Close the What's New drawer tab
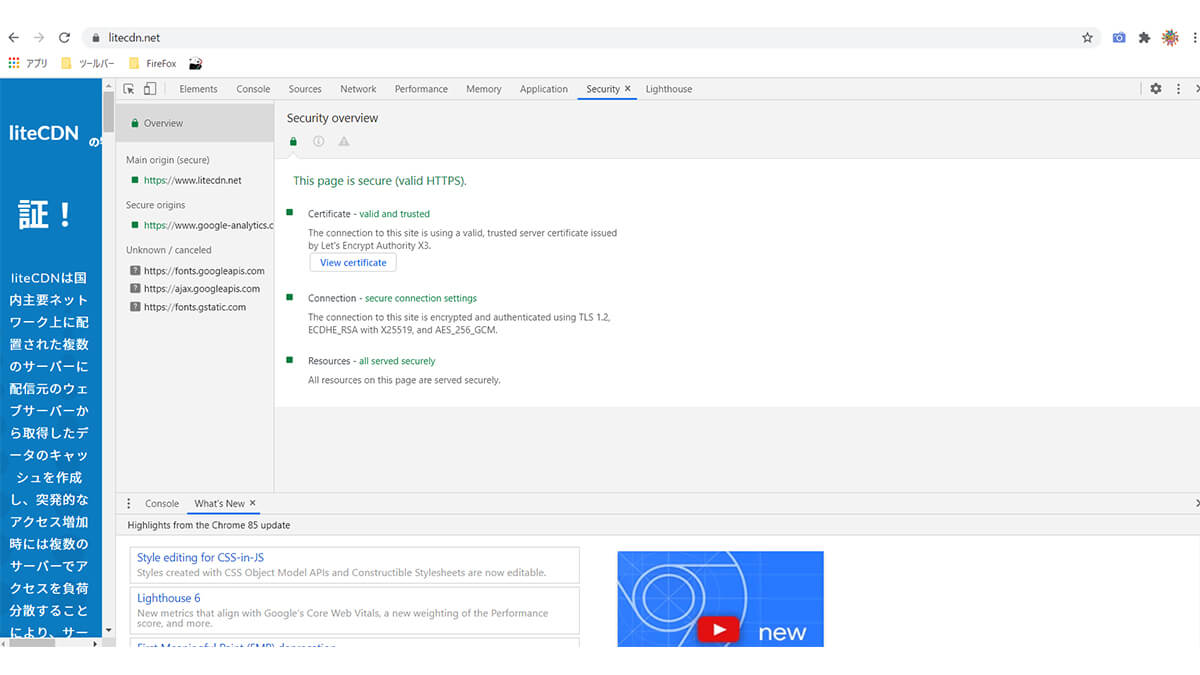 click(253, 503)
